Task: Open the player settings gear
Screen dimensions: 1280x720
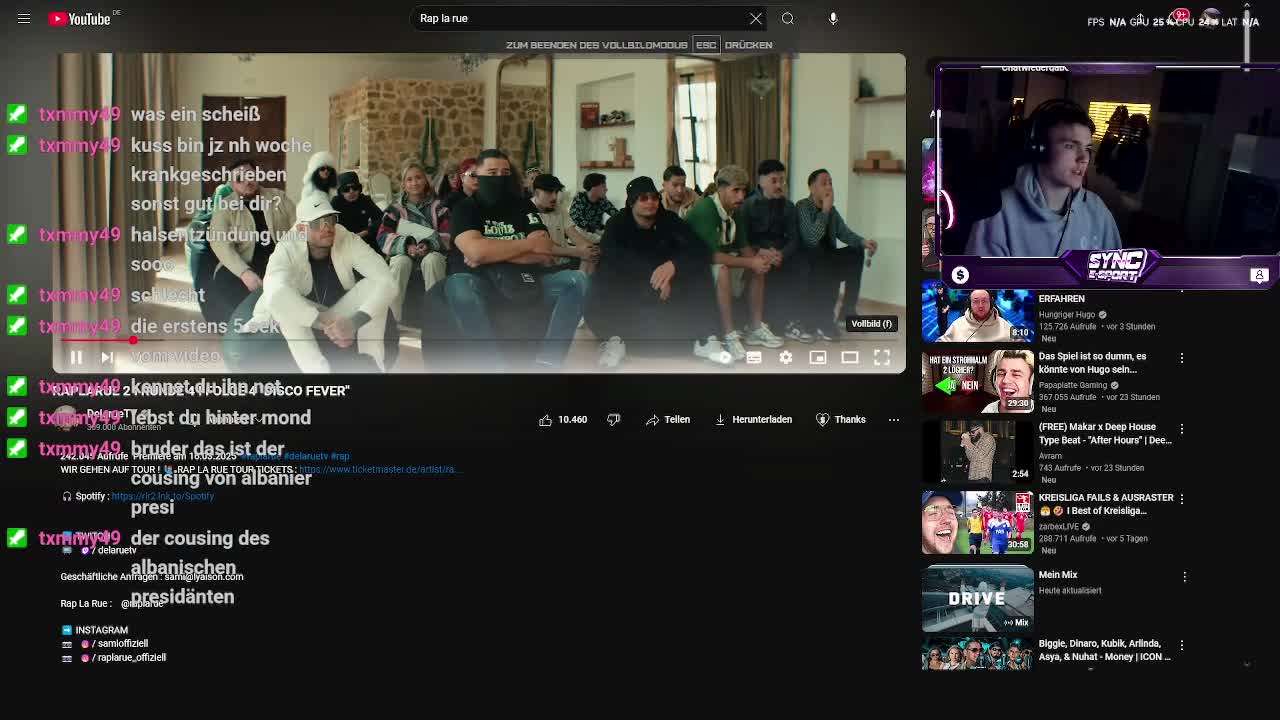Action: 786,357
